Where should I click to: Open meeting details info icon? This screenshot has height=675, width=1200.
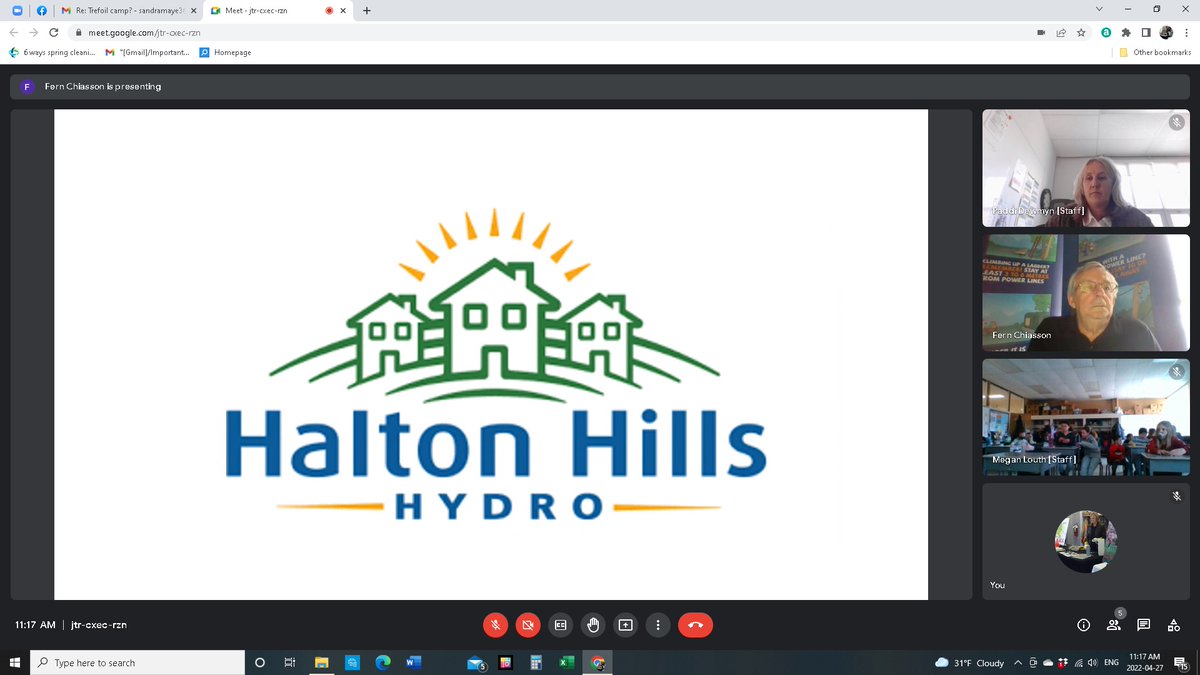coord(1083,625)
